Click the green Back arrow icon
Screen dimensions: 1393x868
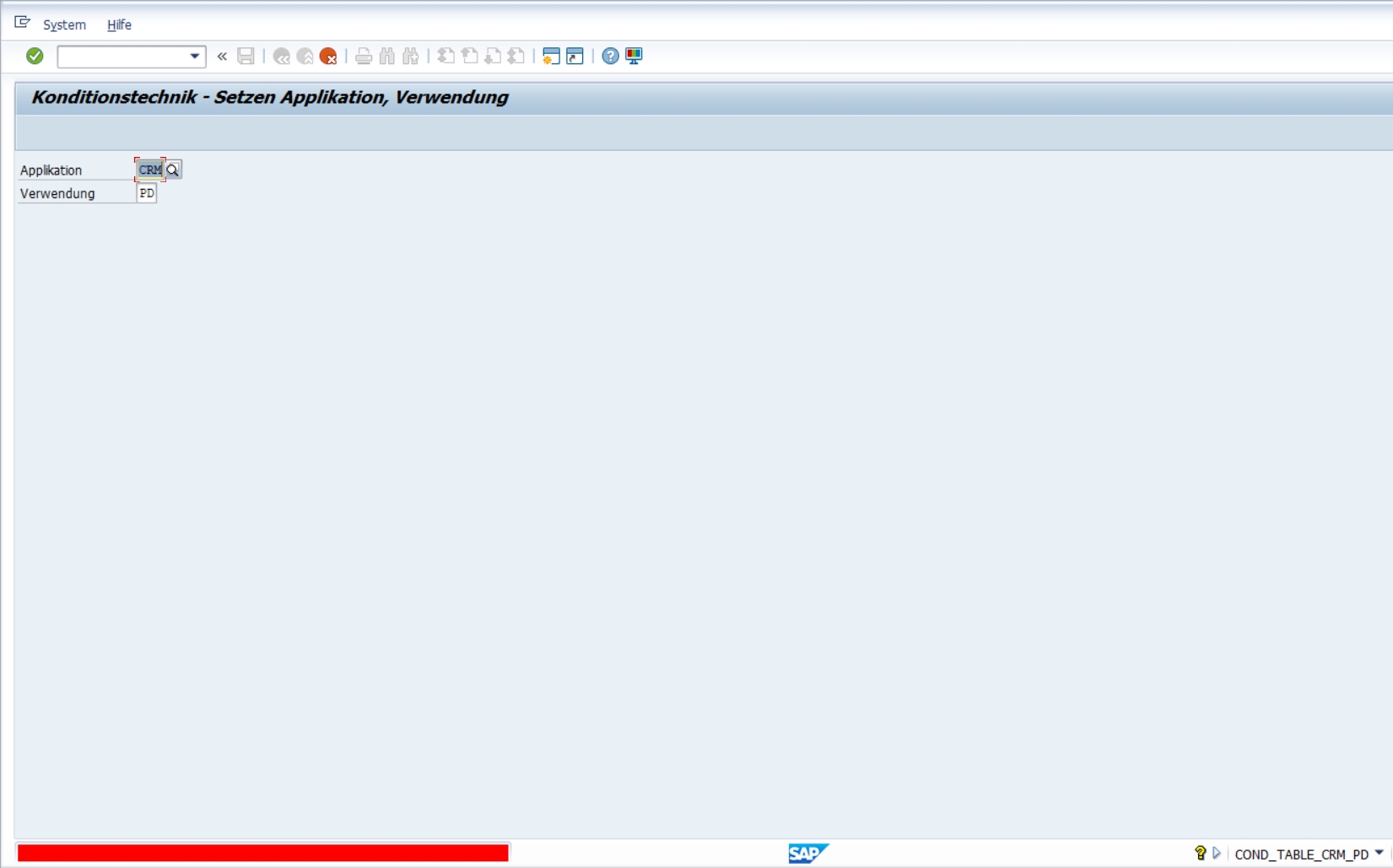[282, 57]
